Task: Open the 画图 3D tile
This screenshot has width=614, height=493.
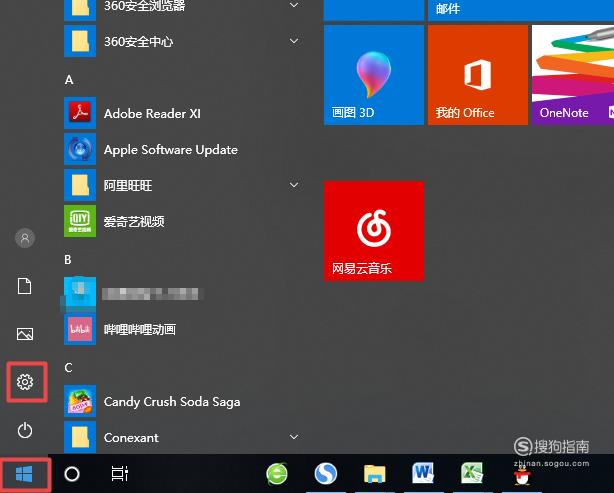Action: 374,75
